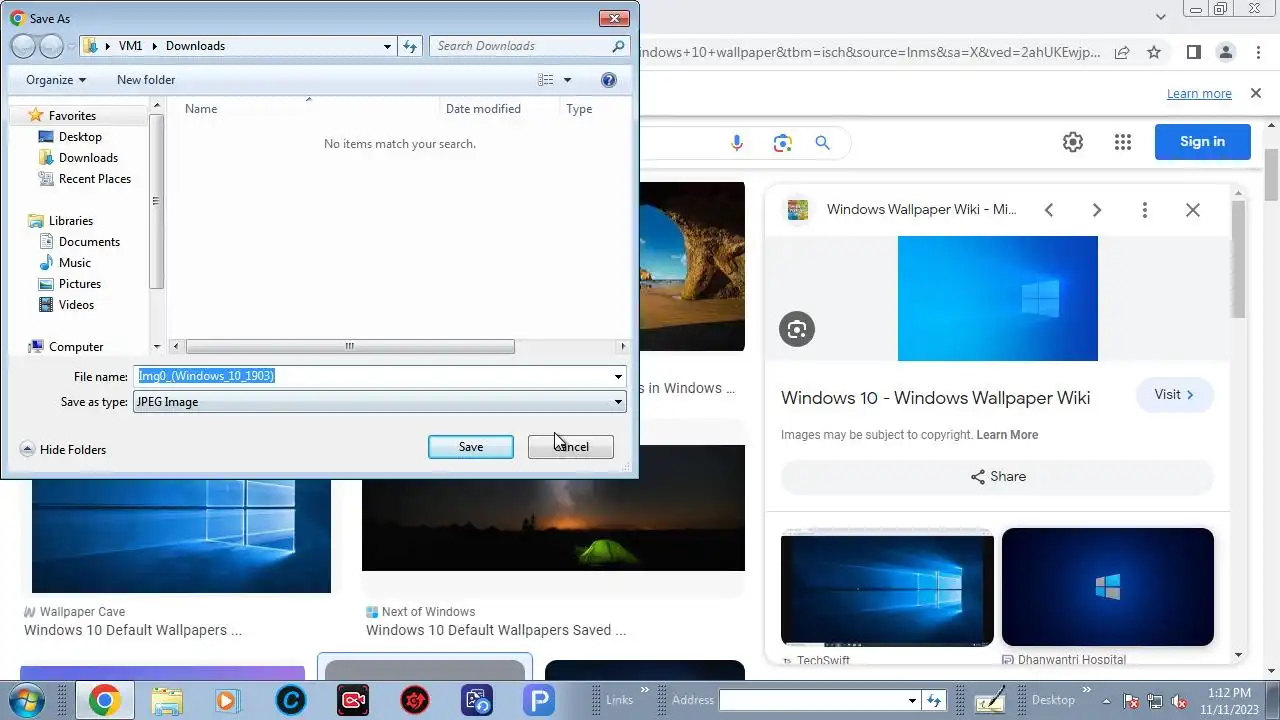Open the Documents library
This screenshot has height=720, width=1280.
click(x=89, y=242)
